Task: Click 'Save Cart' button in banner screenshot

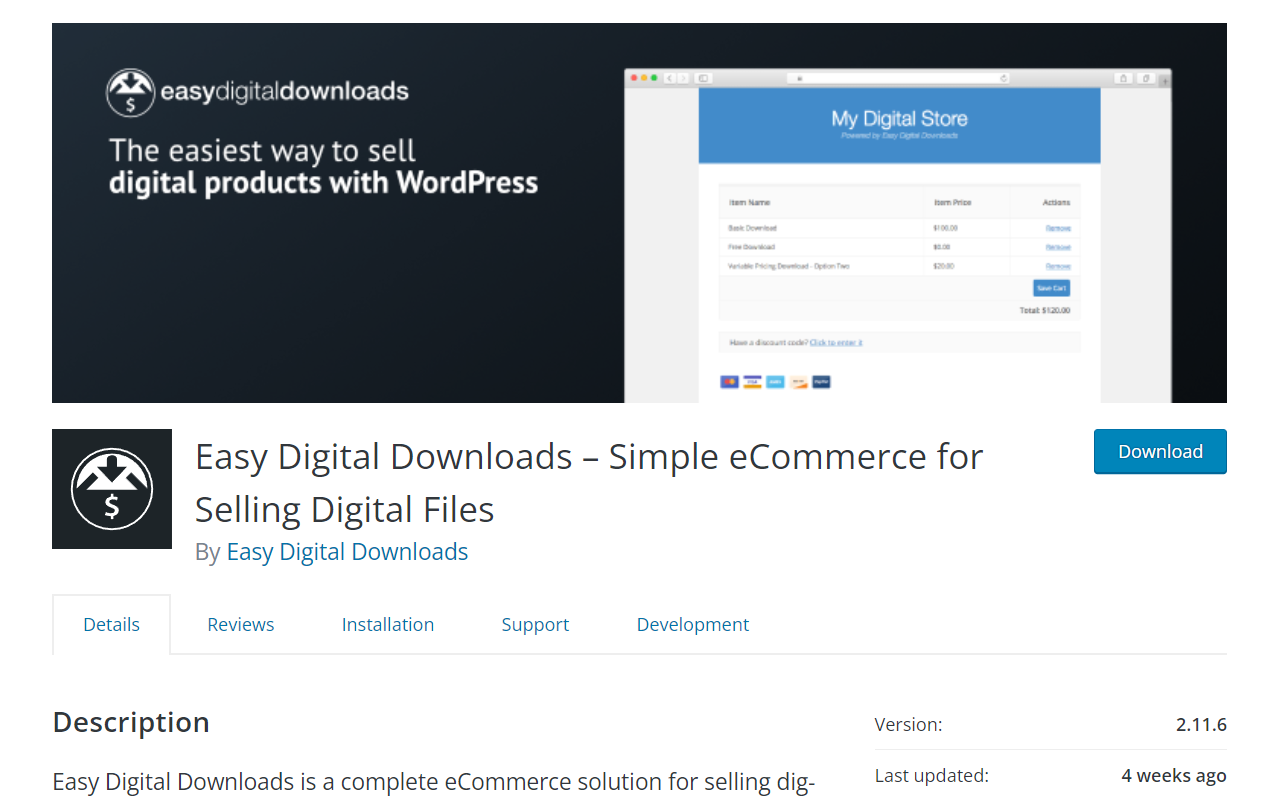Action: pyautogui.click(x=1051, y=288)
